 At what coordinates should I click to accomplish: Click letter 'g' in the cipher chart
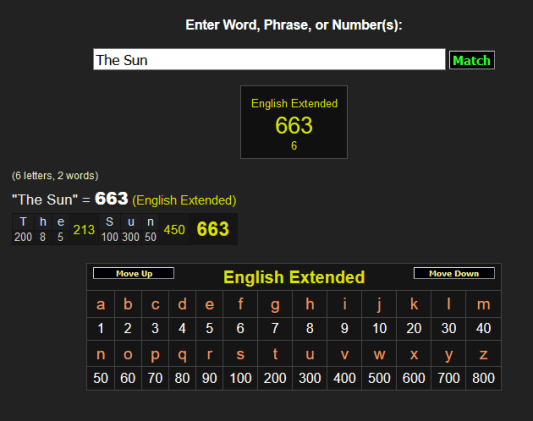point(275,304)
